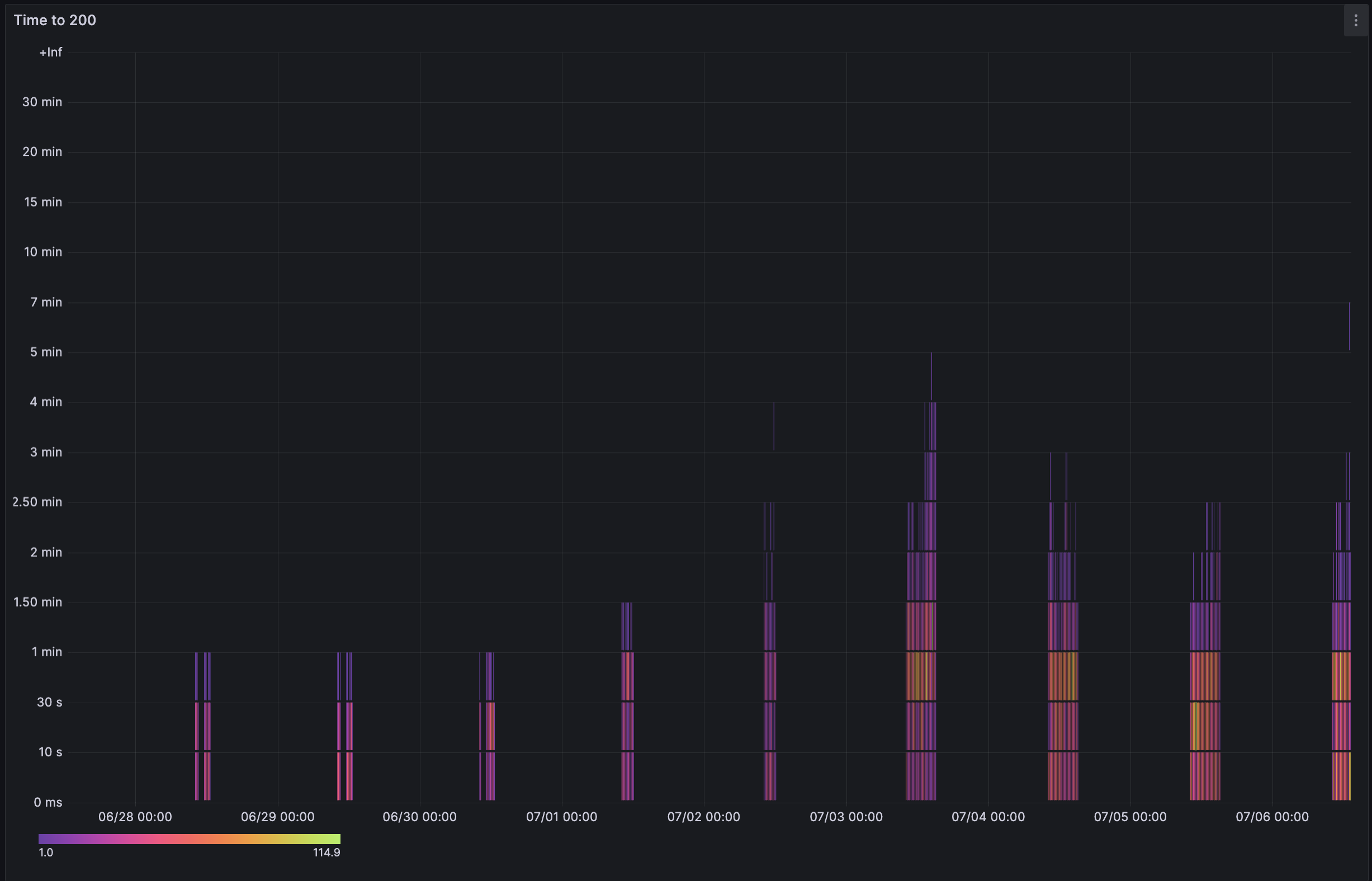Click the 1.0 minimum legend value

click(46, 852)
